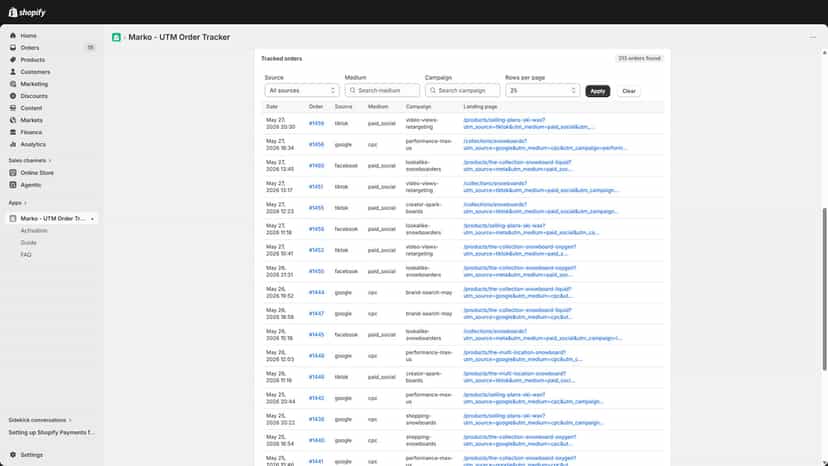
Task: Open order #1445 link
Action: click(x=316, y=335)
